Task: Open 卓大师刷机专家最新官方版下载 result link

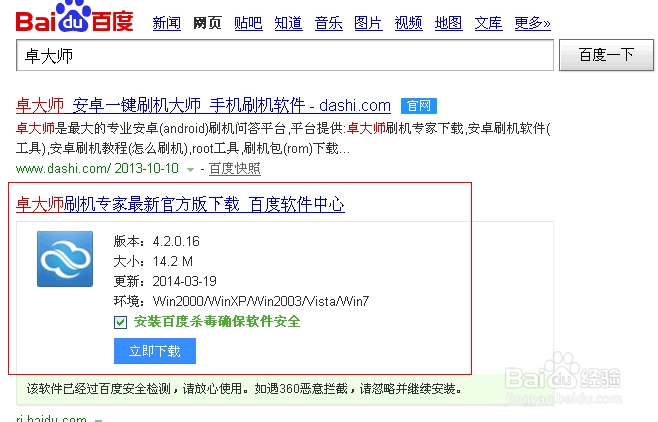Action: coord(180,205)
